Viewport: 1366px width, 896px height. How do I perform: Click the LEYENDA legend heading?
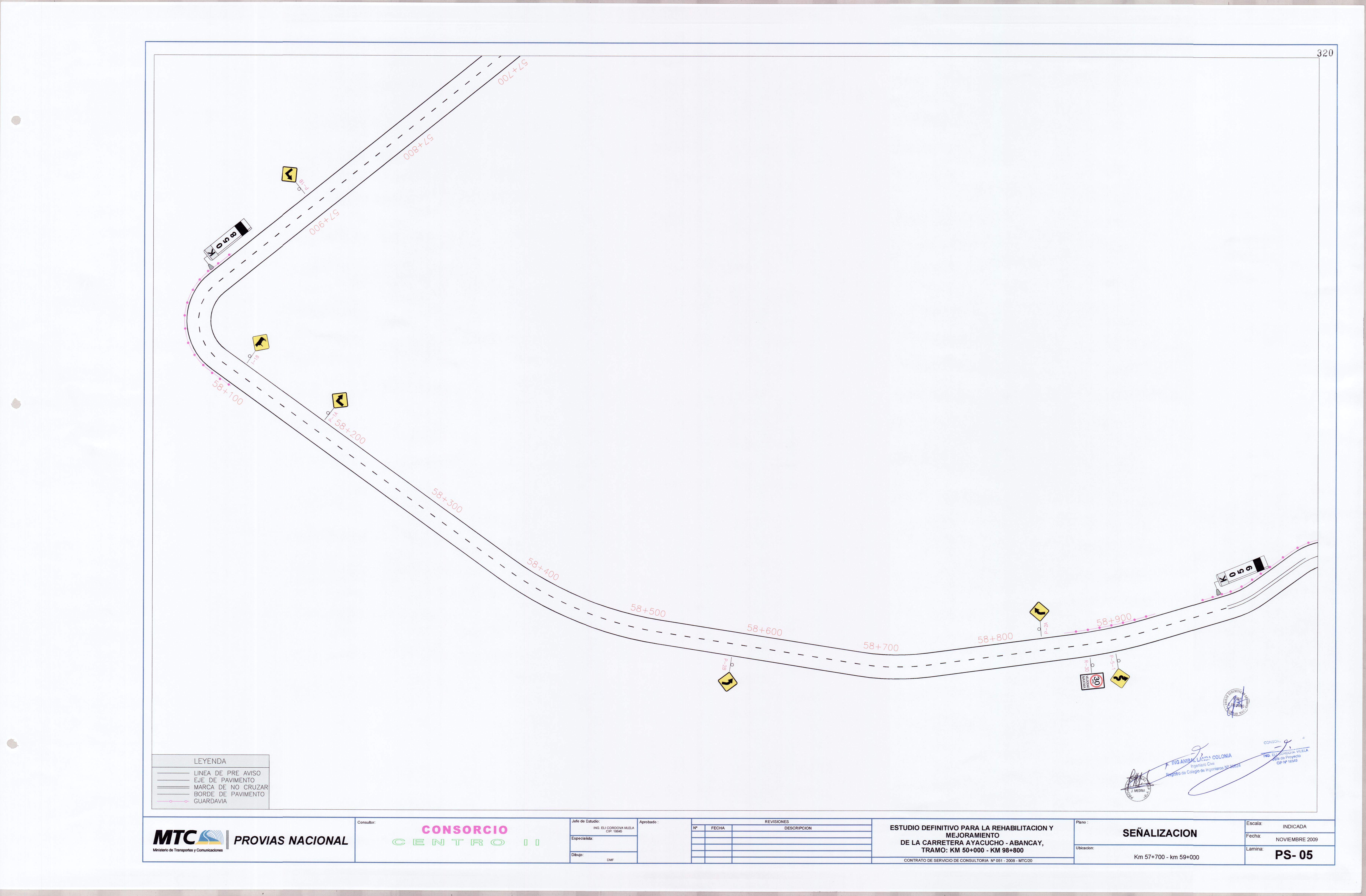[210, 761]
